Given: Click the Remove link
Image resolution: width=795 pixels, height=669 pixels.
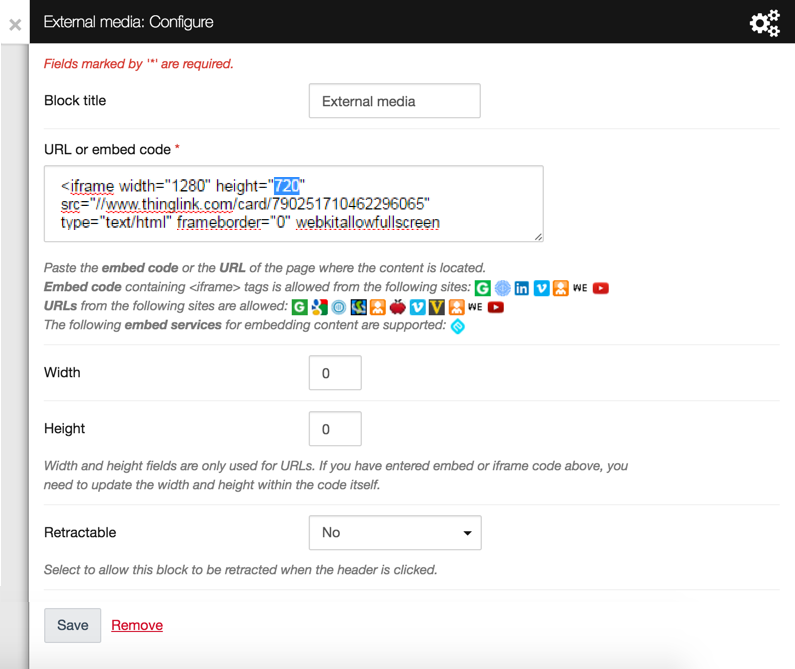Looking at the screenshot, I should click(137, 625).
